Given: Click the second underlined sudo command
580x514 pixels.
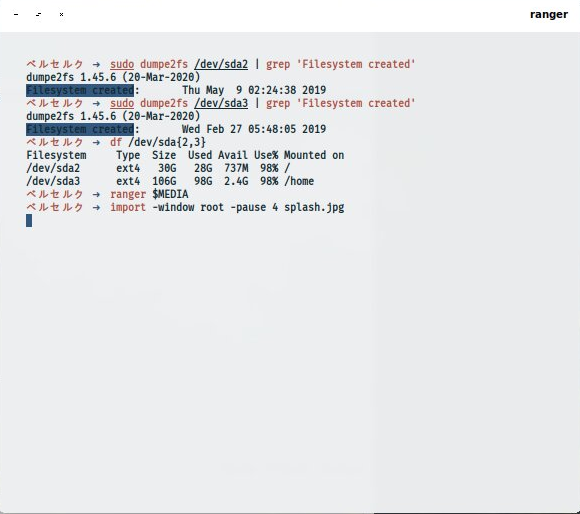Looking at the screenshot, I should point(122,103).
